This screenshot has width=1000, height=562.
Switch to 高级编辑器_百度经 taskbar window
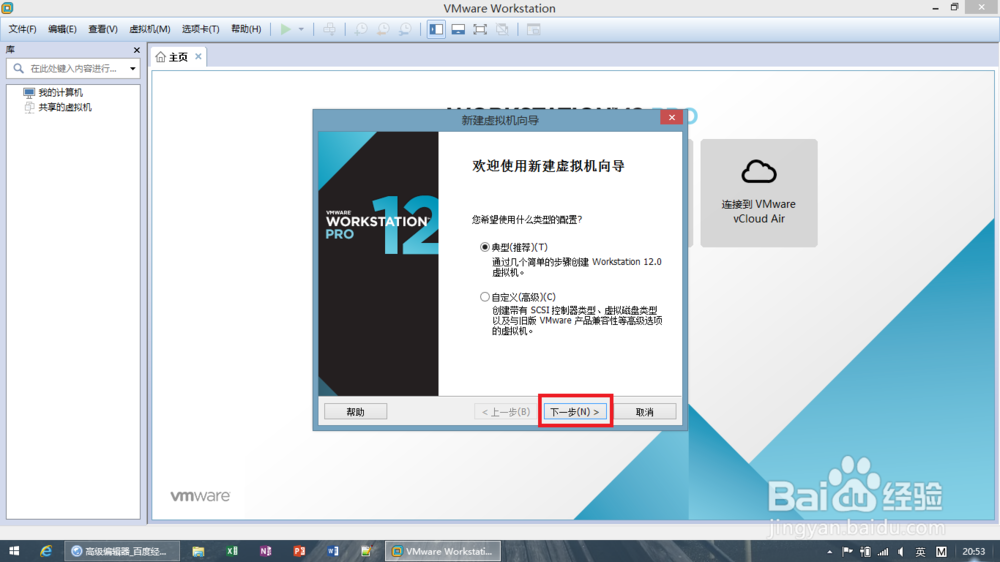click(x=121, y=551)
